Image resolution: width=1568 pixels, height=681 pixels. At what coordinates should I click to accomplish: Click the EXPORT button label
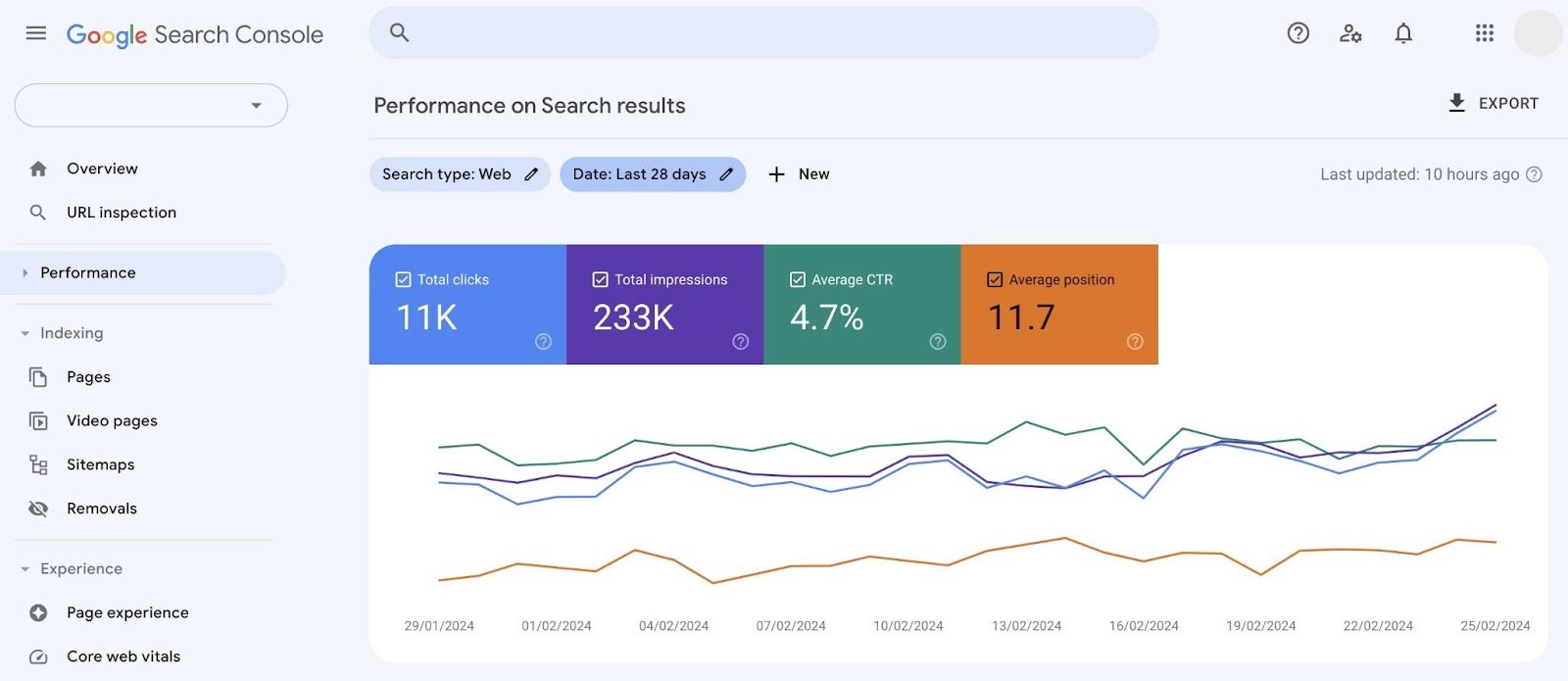(x=1508, y=103)
